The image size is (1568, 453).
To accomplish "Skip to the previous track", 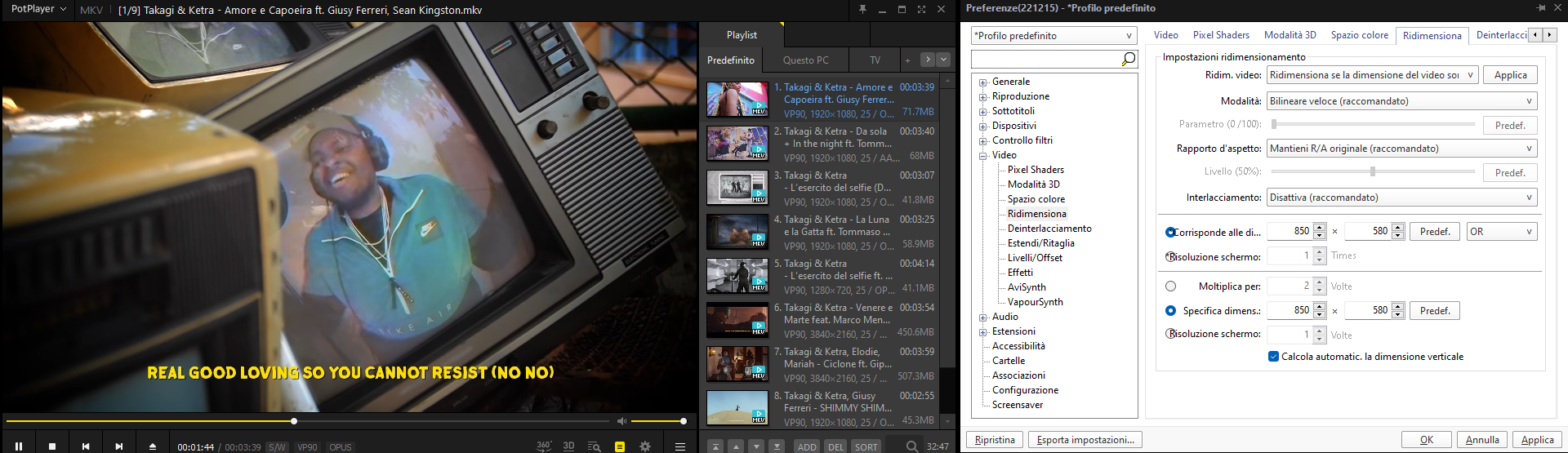I will coord(86,446).
